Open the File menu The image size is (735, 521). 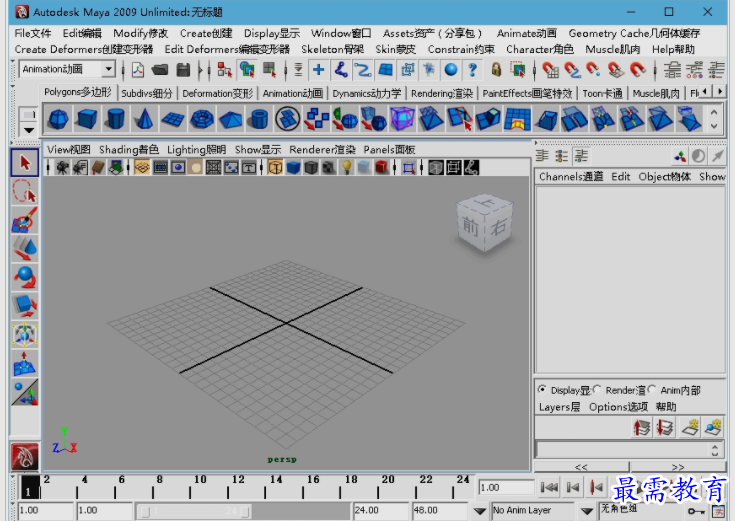click(32, 33)
